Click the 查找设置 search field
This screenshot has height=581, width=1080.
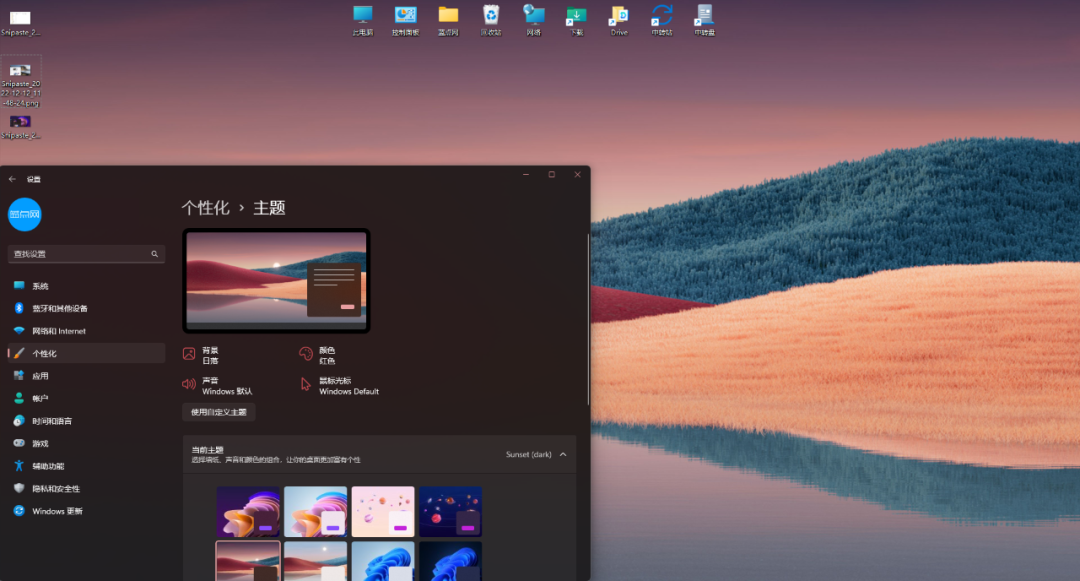(86, 254)
